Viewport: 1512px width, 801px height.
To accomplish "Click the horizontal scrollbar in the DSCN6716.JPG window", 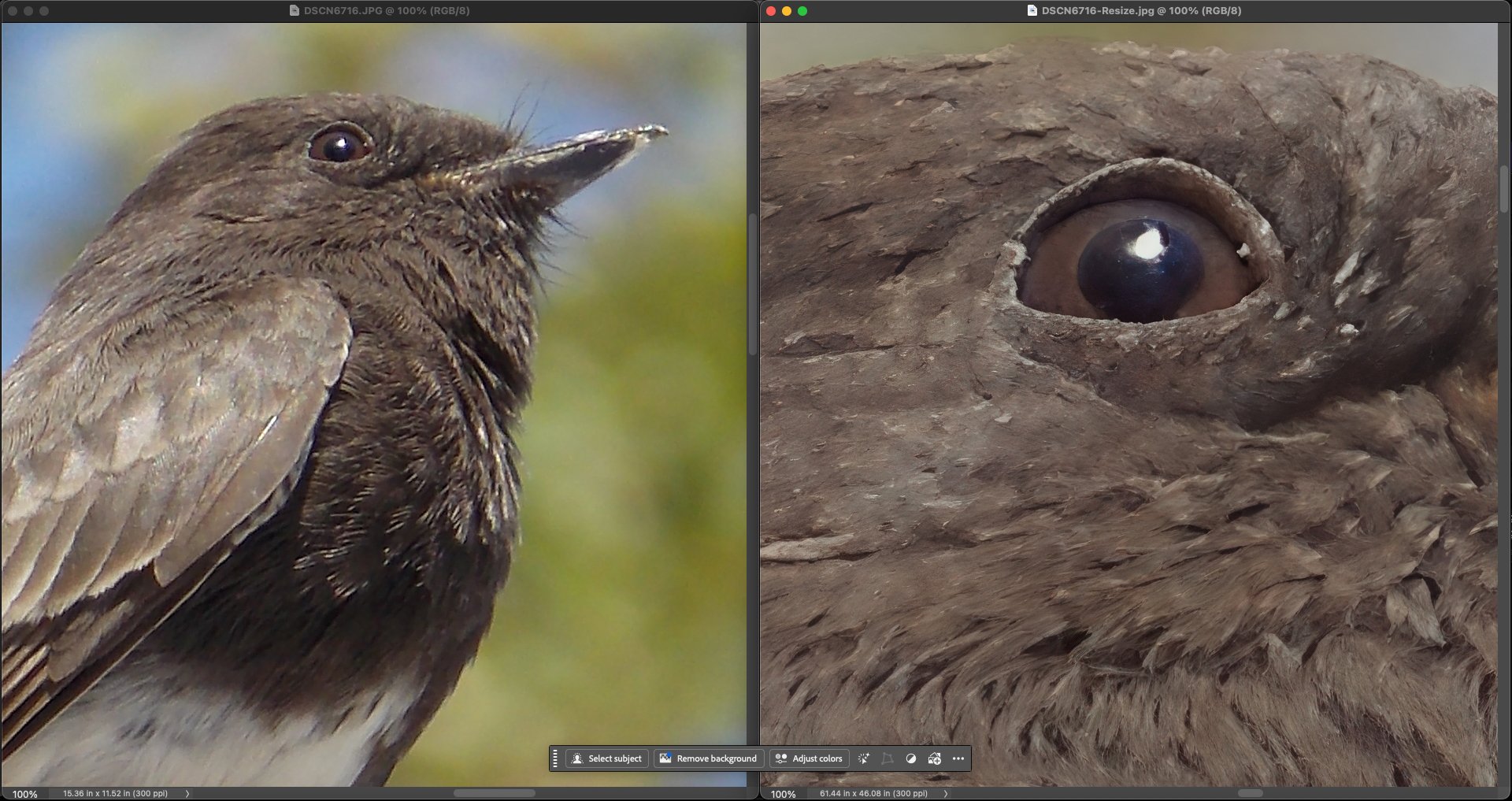I will click(x=494, y=793).
